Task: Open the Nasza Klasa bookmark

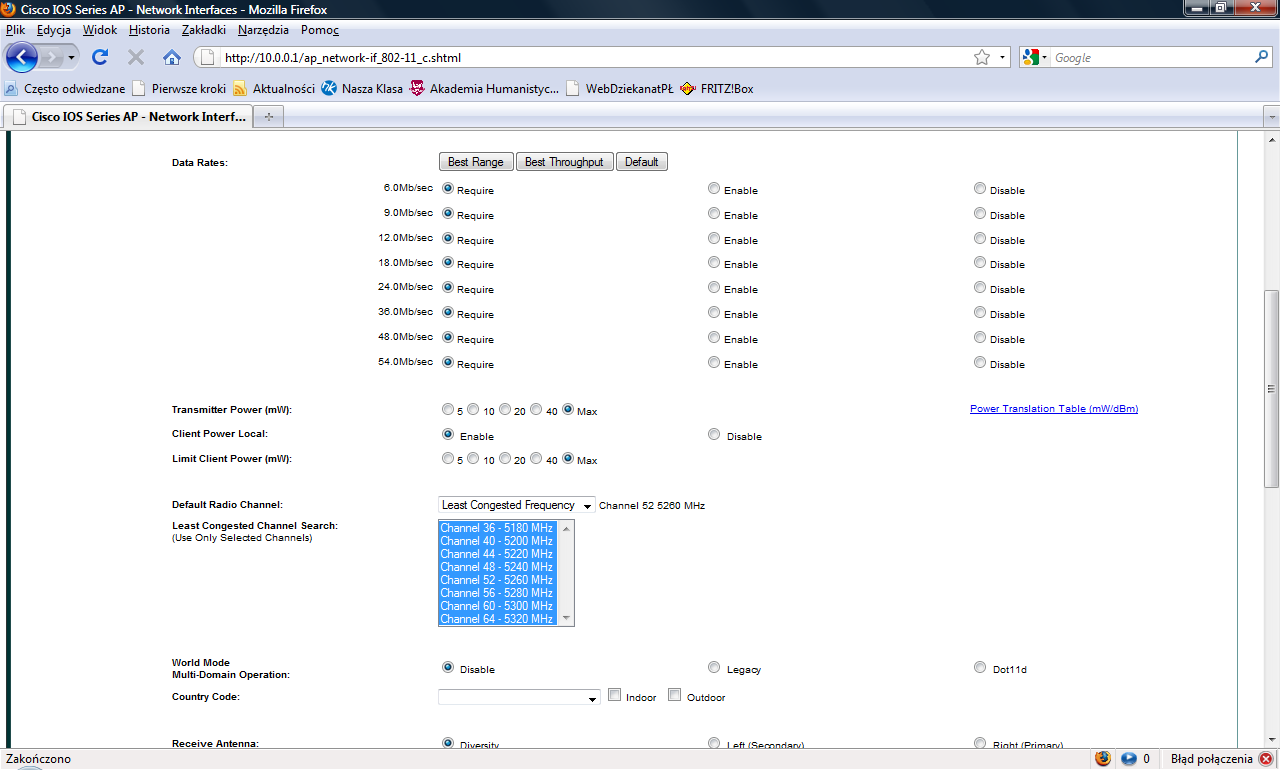Action: point(362,88)
